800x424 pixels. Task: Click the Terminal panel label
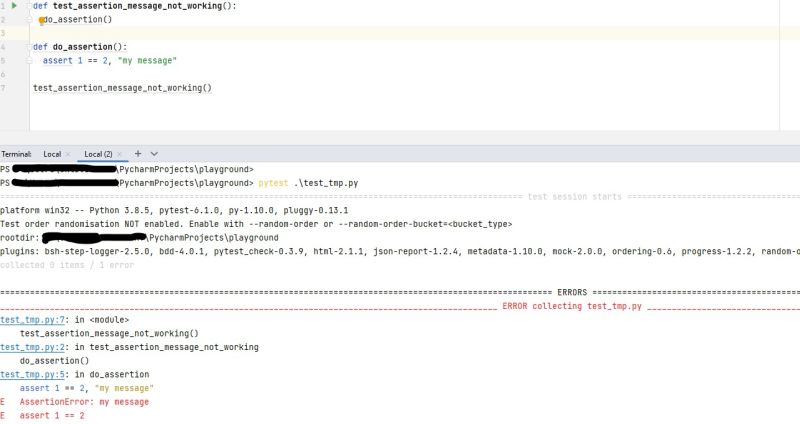coord(16,154)
